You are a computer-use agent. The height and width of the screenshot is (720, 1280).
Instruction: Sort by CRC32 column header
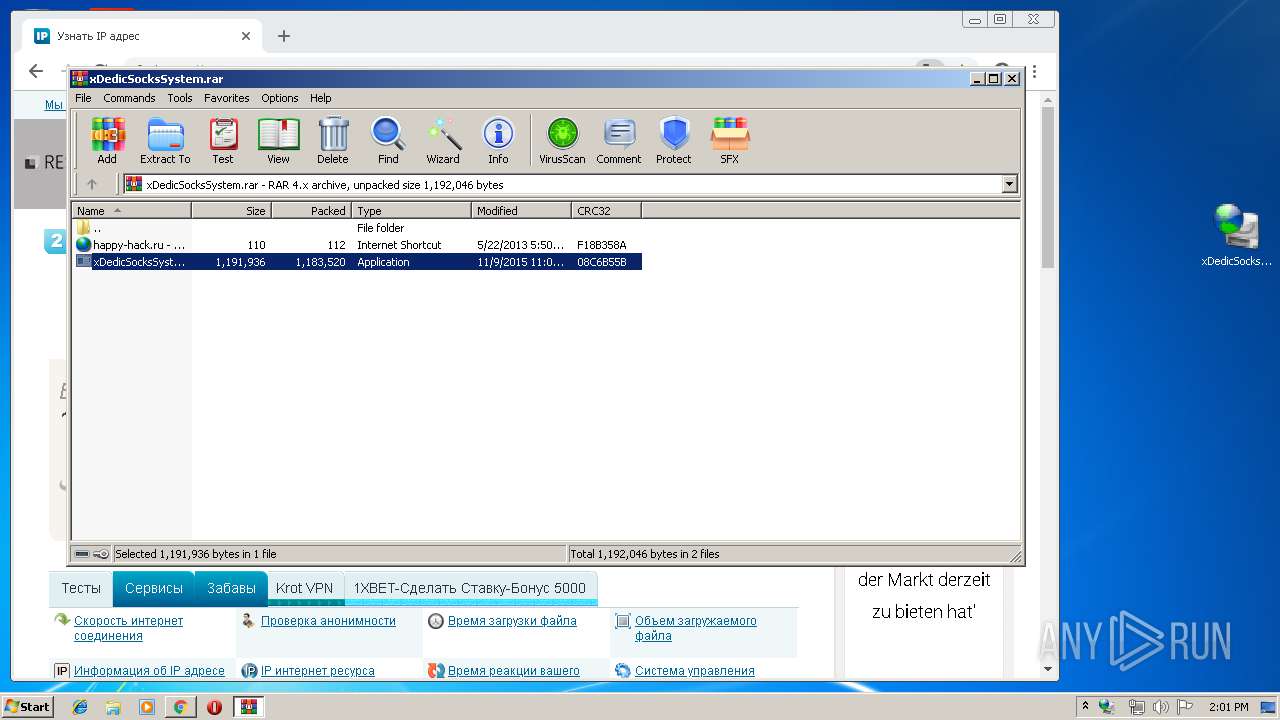tap(606, 210)
